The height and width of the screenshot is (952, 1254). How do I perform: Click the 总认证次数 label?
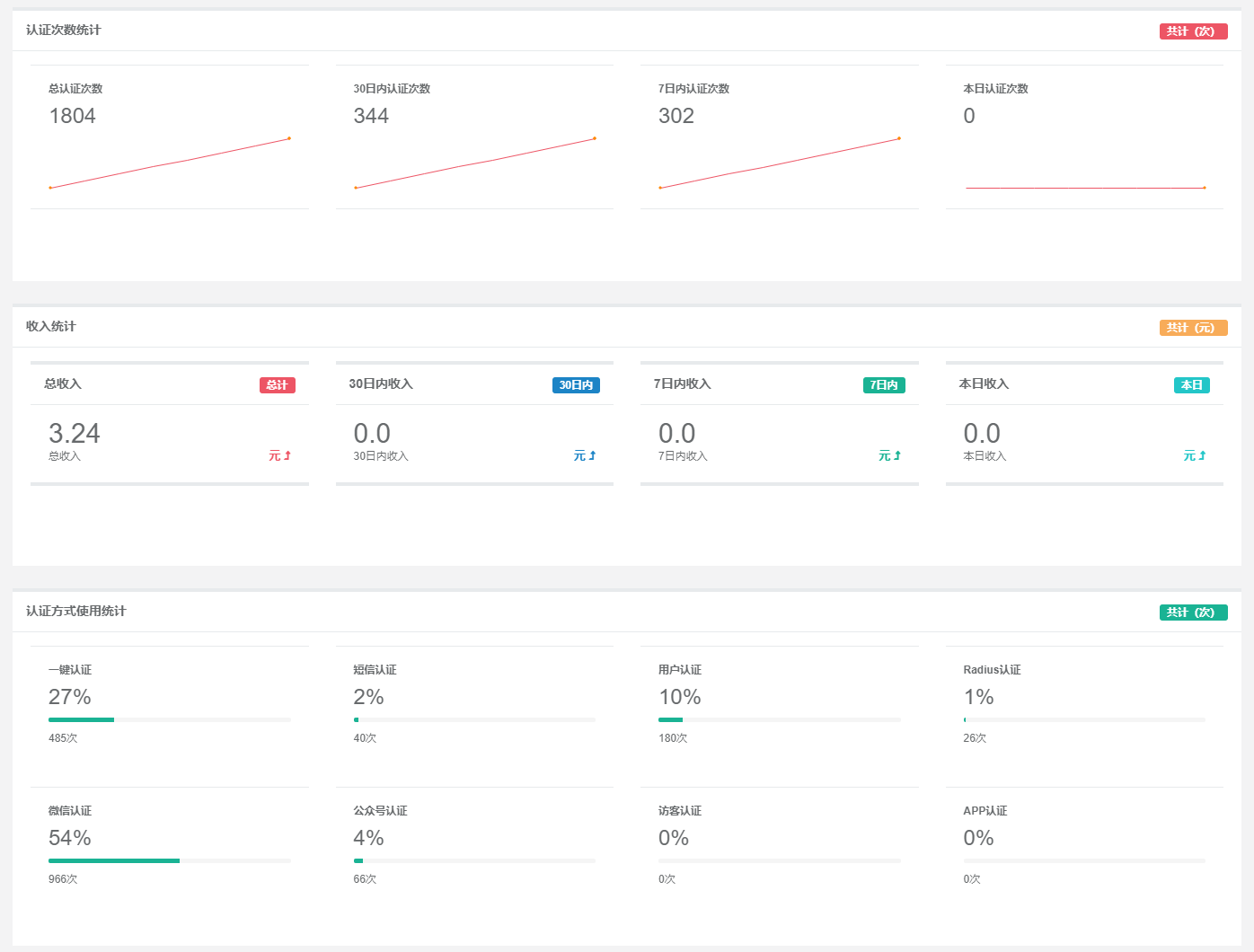(x=75, y=89)
